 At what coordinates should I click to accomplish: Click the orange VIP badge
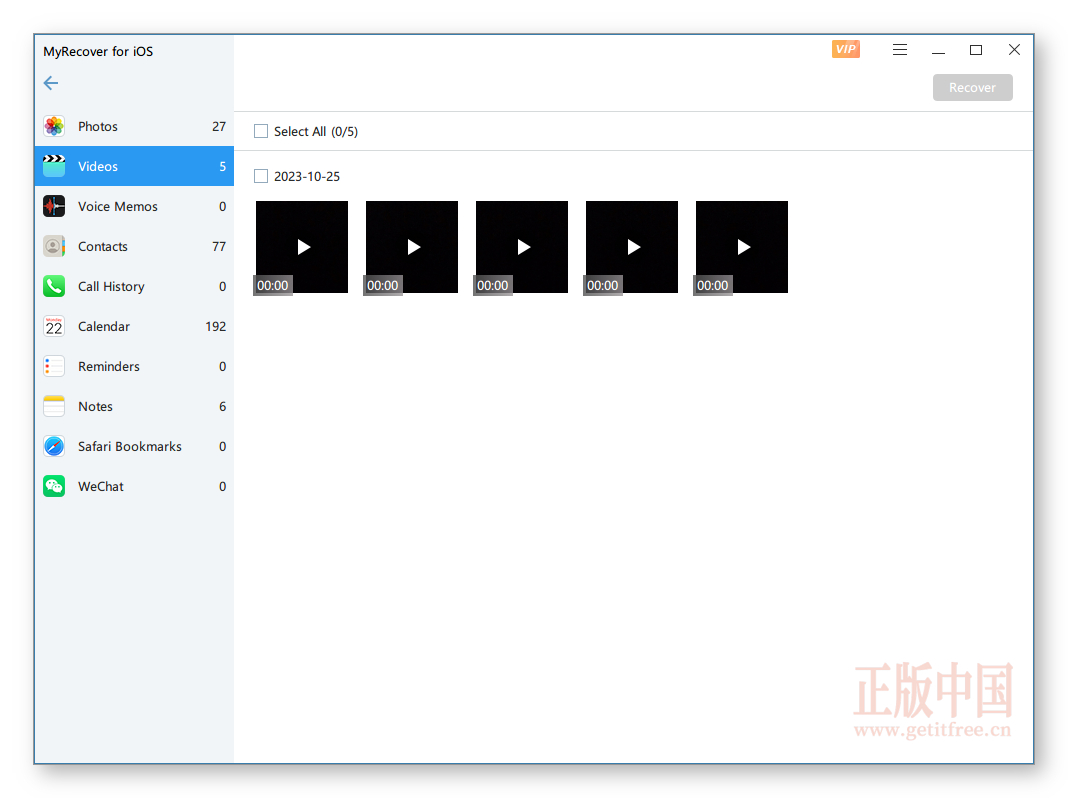(846, 49)
